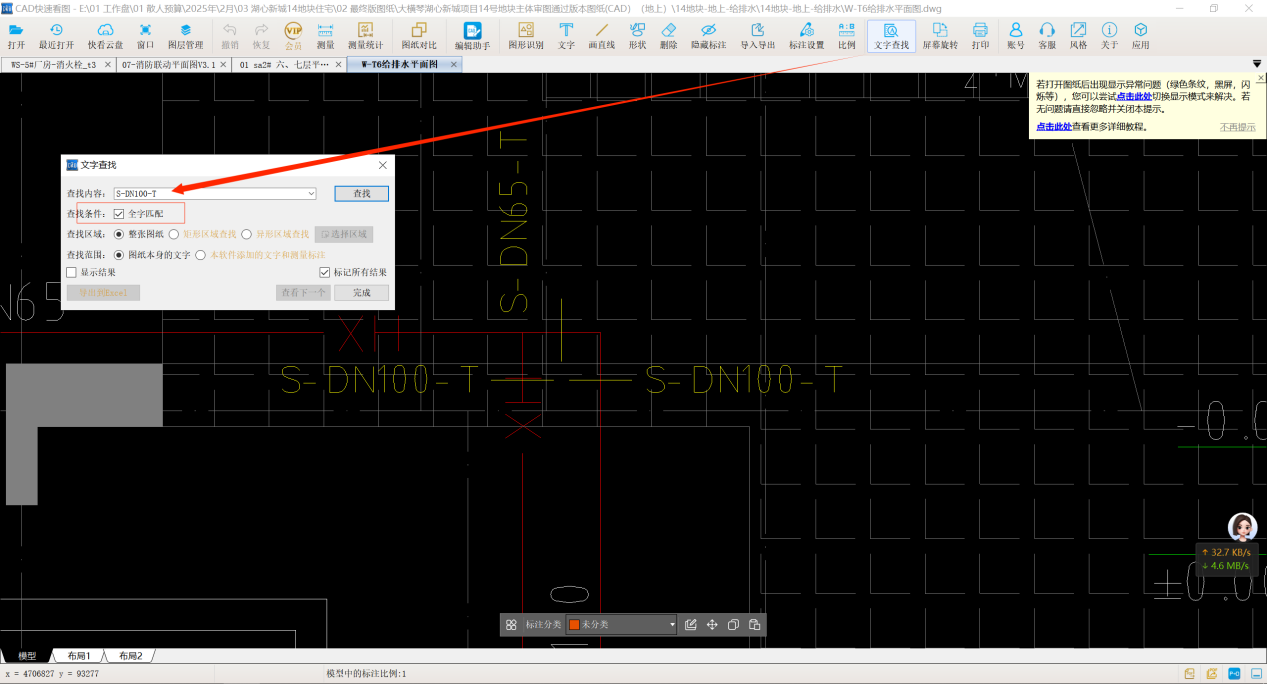Viewport: 1267px width, 684px height.
Task: Switch to 布局2 layout tab
Action: (x=130, y=656)
